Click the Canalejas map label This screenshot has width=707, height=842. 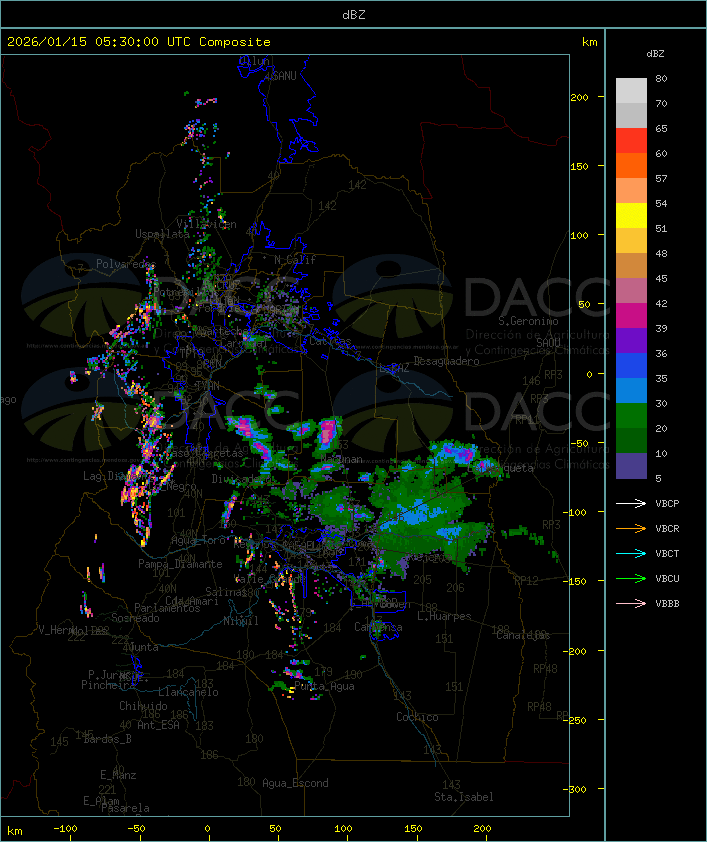tap(523, 635)
